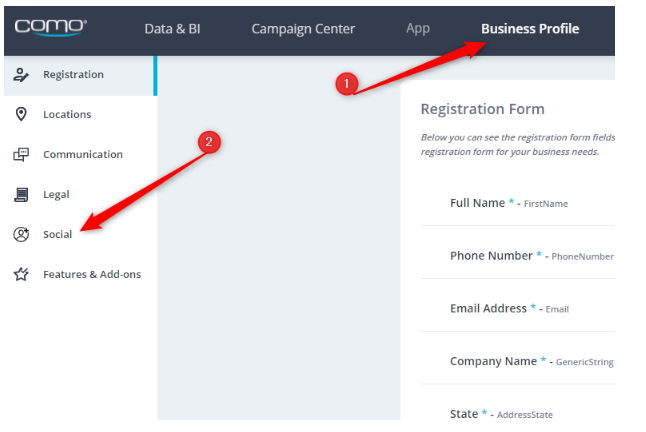
Task: Select the Business Profile tab
Action: coord(530,28)
